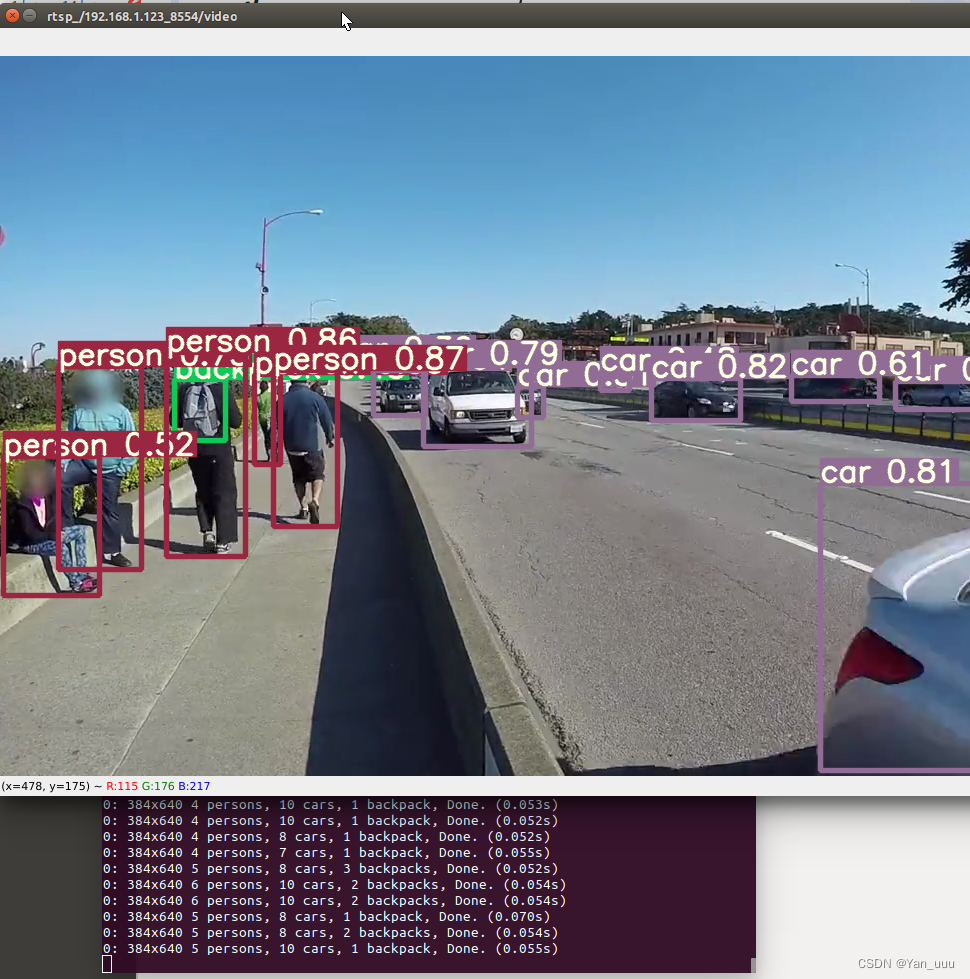The height and width of the screenshot is (979, 970).
Task: Click the window title 'rtsp_/192.168.1.123_8554/video'
Action: point(142,17)
